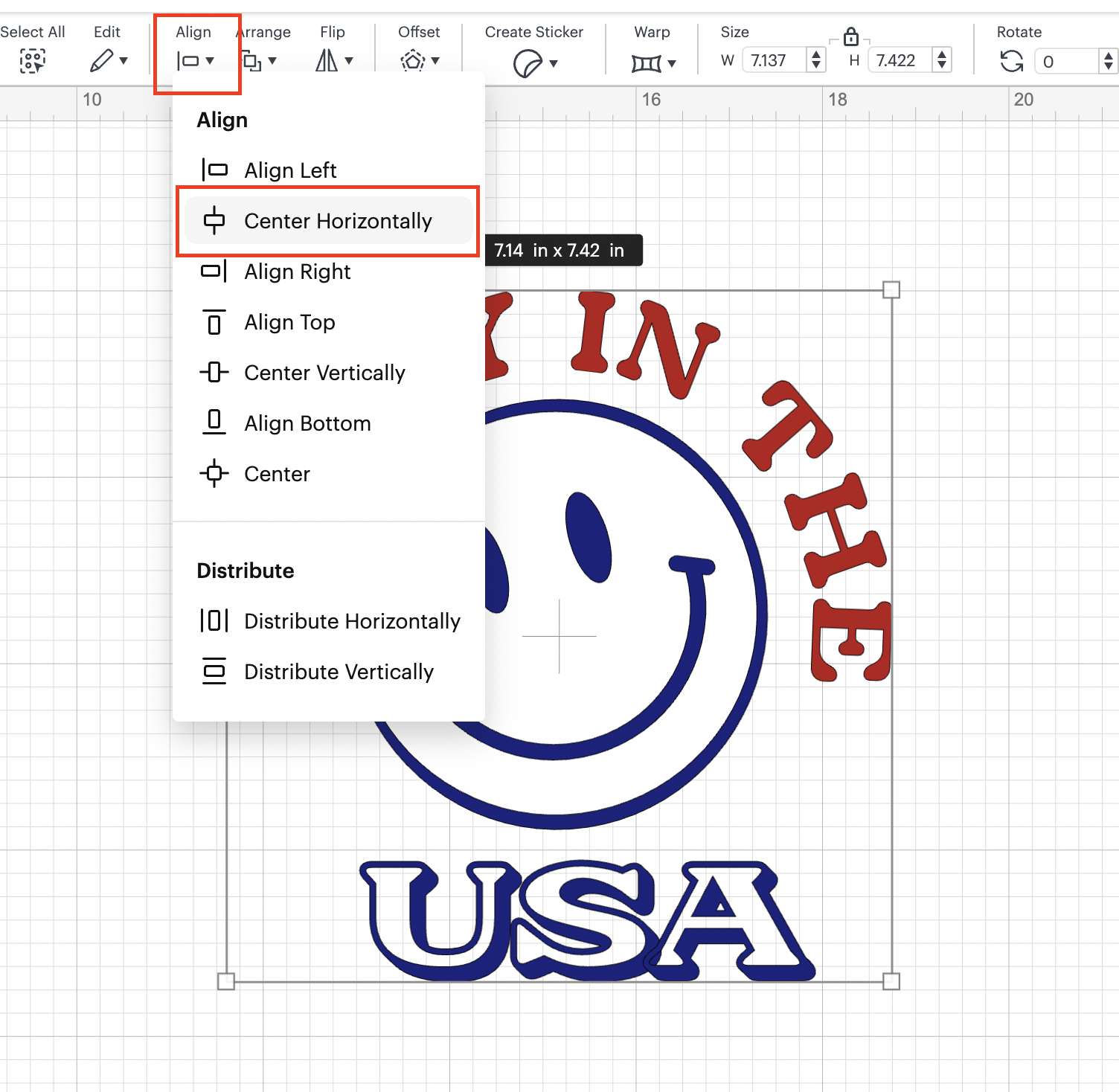Screen dimensions: 1119x1092
Task: Click the bottom-right selection resize handle
Action: 891,981
